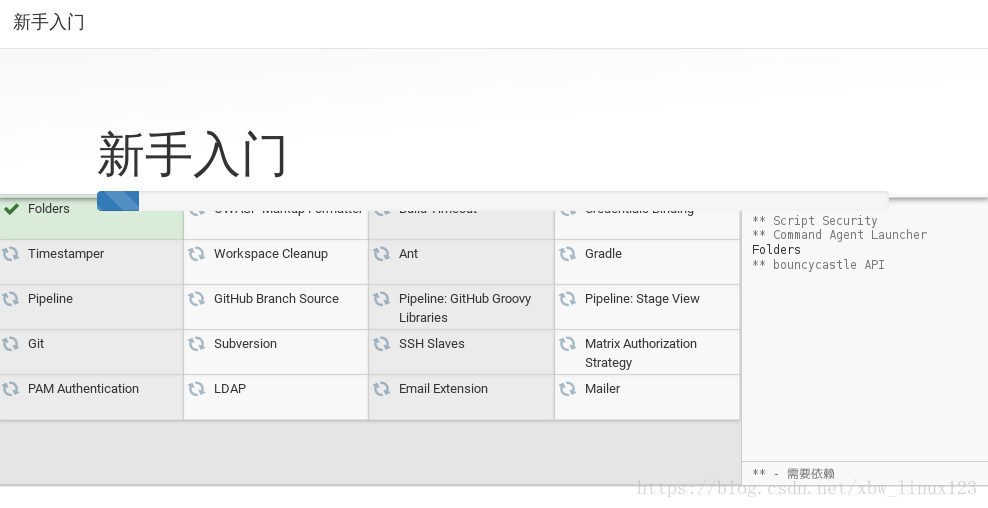Click the '** - 需要依赖' legend note
The width and height of the screenshot is (988, 508).
793,473
